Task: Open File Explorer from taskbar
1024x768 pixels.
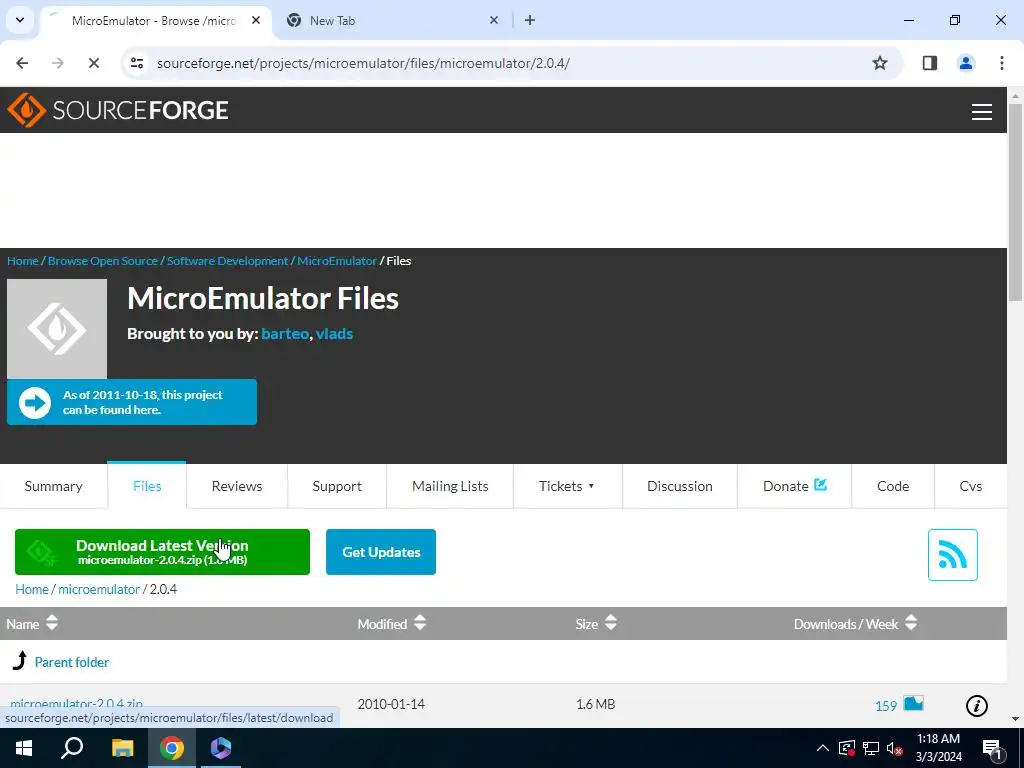Action: click(122, 748)
